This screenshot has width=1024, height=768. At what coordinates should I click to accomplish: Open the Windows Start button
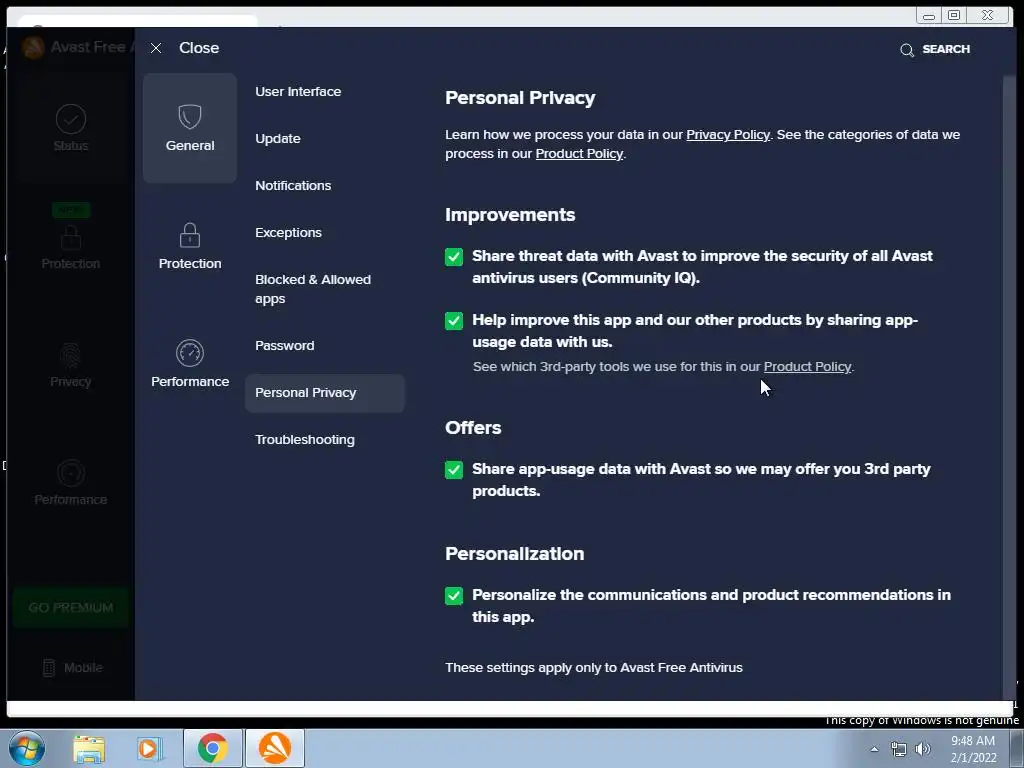[x=27, y=748]
